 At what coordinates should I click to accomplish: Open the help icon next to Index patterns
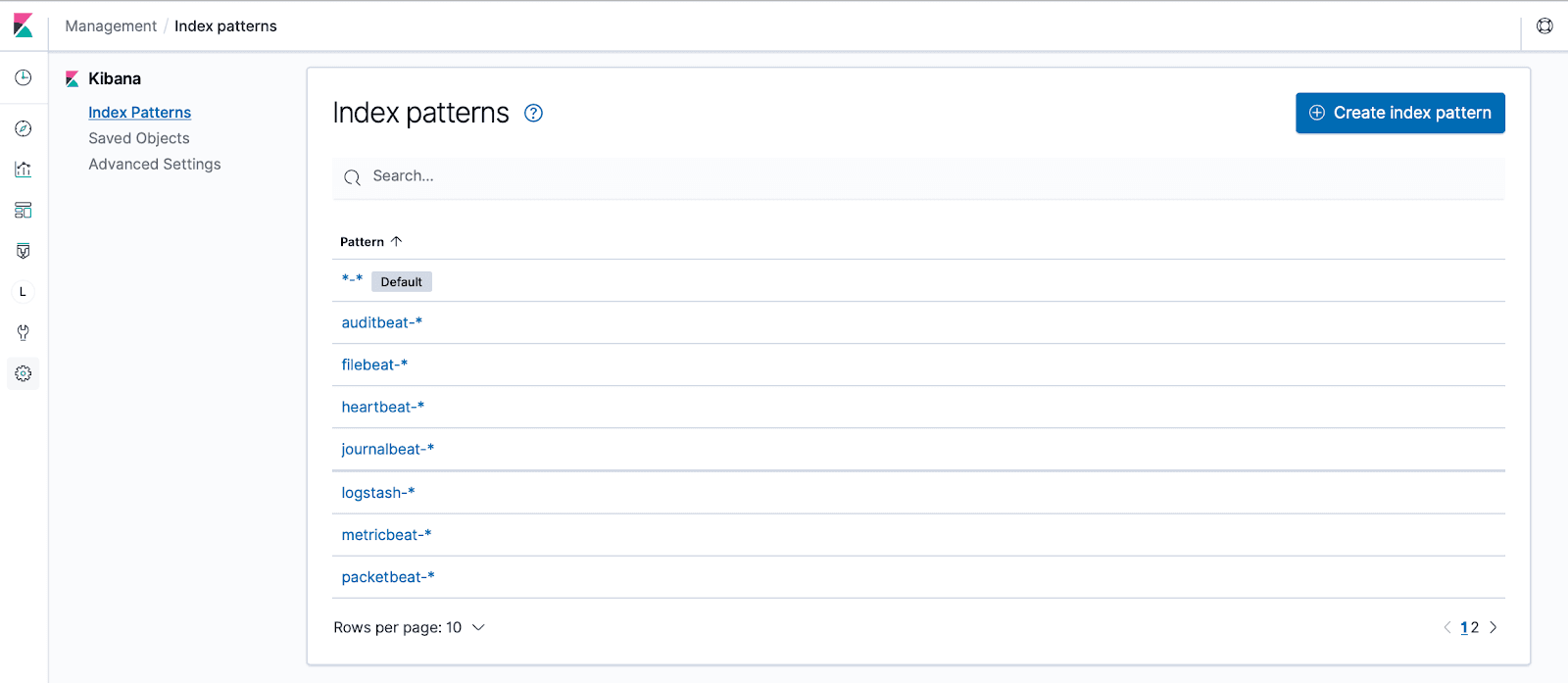click(x=533, y=113)
